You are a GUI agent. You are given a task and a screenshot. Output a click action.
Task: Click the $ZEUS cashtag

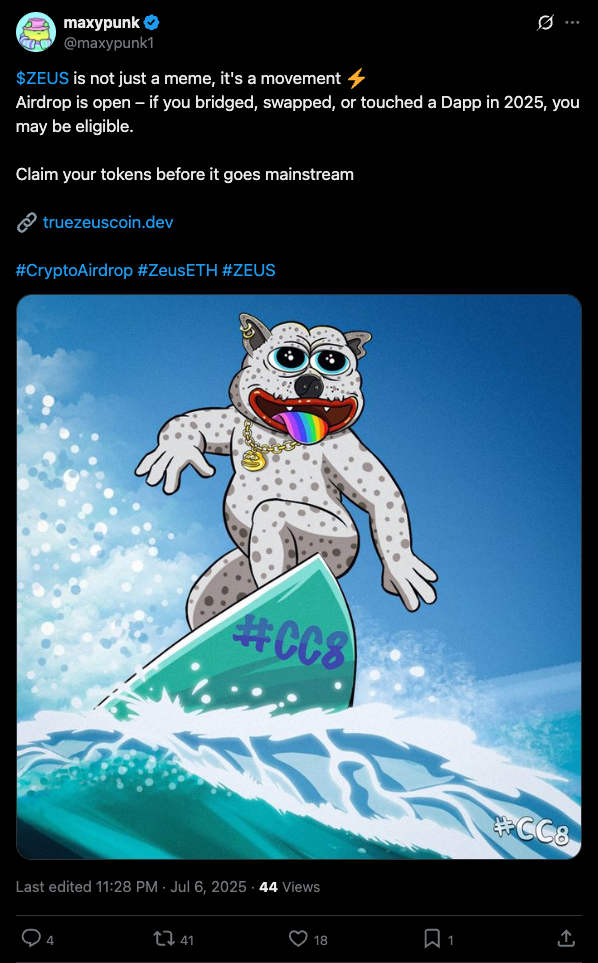click(42, 79)
